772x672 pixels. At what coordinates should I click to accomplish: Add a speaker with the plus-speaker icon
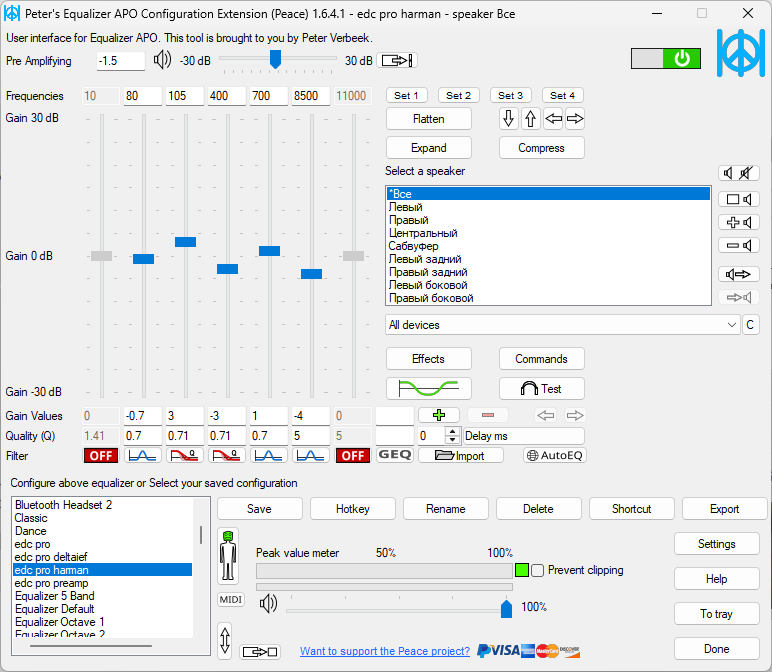tap(739, 223)
